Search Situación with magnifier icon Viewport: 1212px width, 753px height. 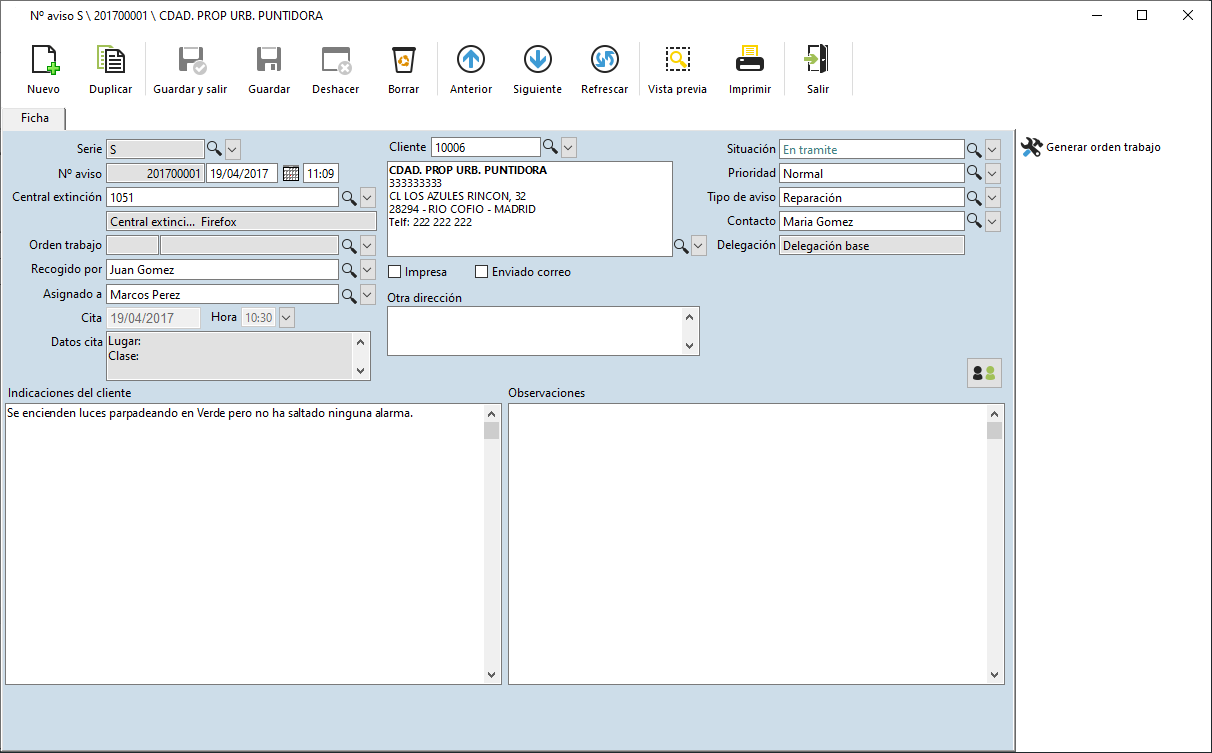pyautogui.click(x=974, y=149)
